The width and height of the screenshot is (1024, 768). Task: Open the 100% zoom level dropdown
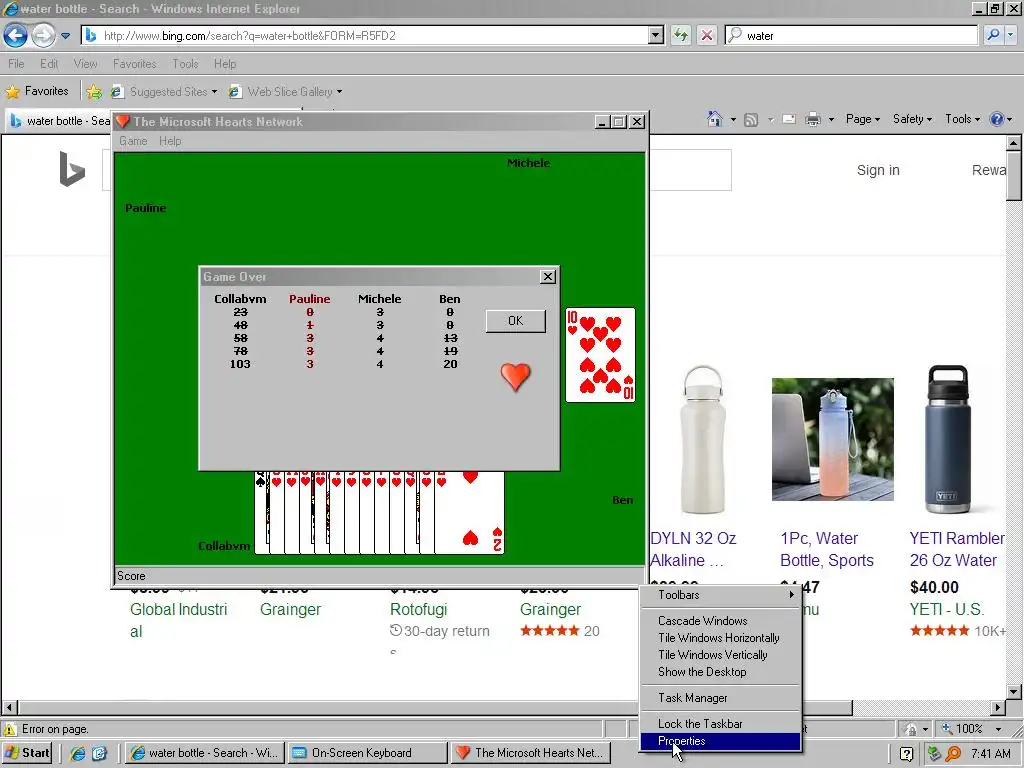click(x=998, y=729)
